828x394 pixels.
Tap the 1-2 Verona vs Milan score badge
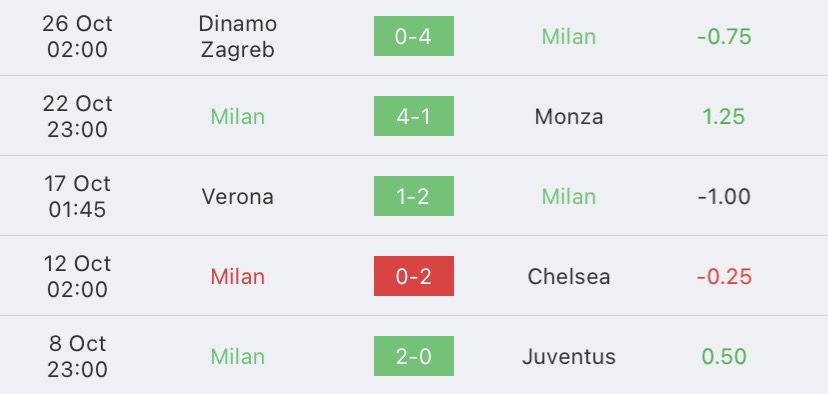click(x=413, y=196)
